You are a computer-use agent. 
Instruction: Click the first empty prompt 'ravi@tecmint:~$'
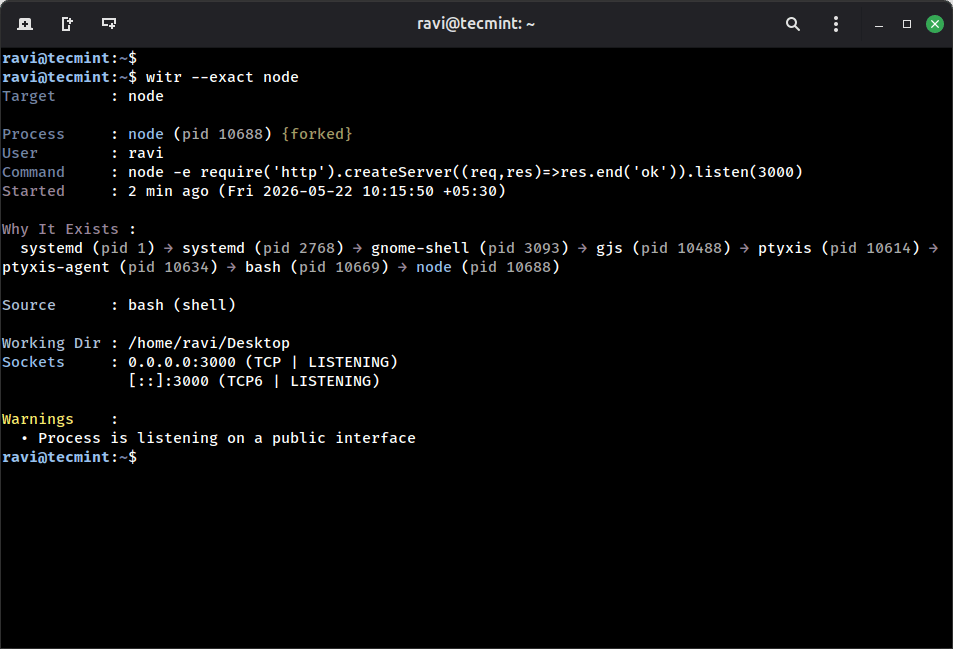69,58
